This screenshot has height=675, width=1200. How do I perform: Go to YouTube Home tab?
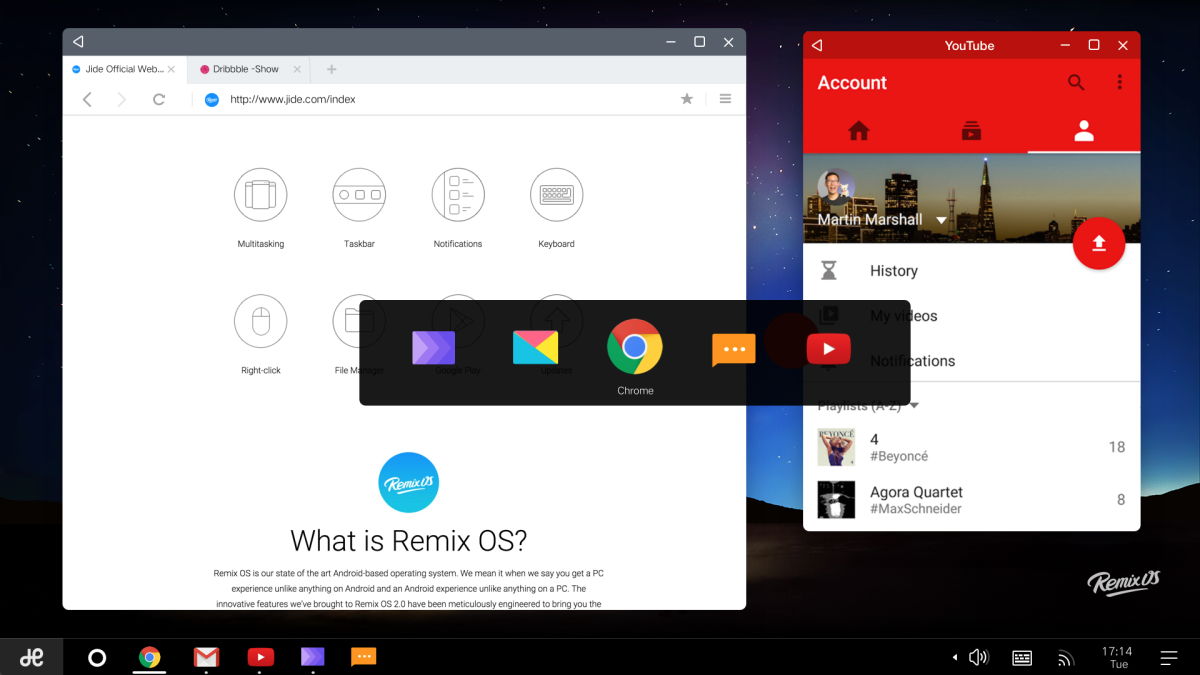click(858, 131)
